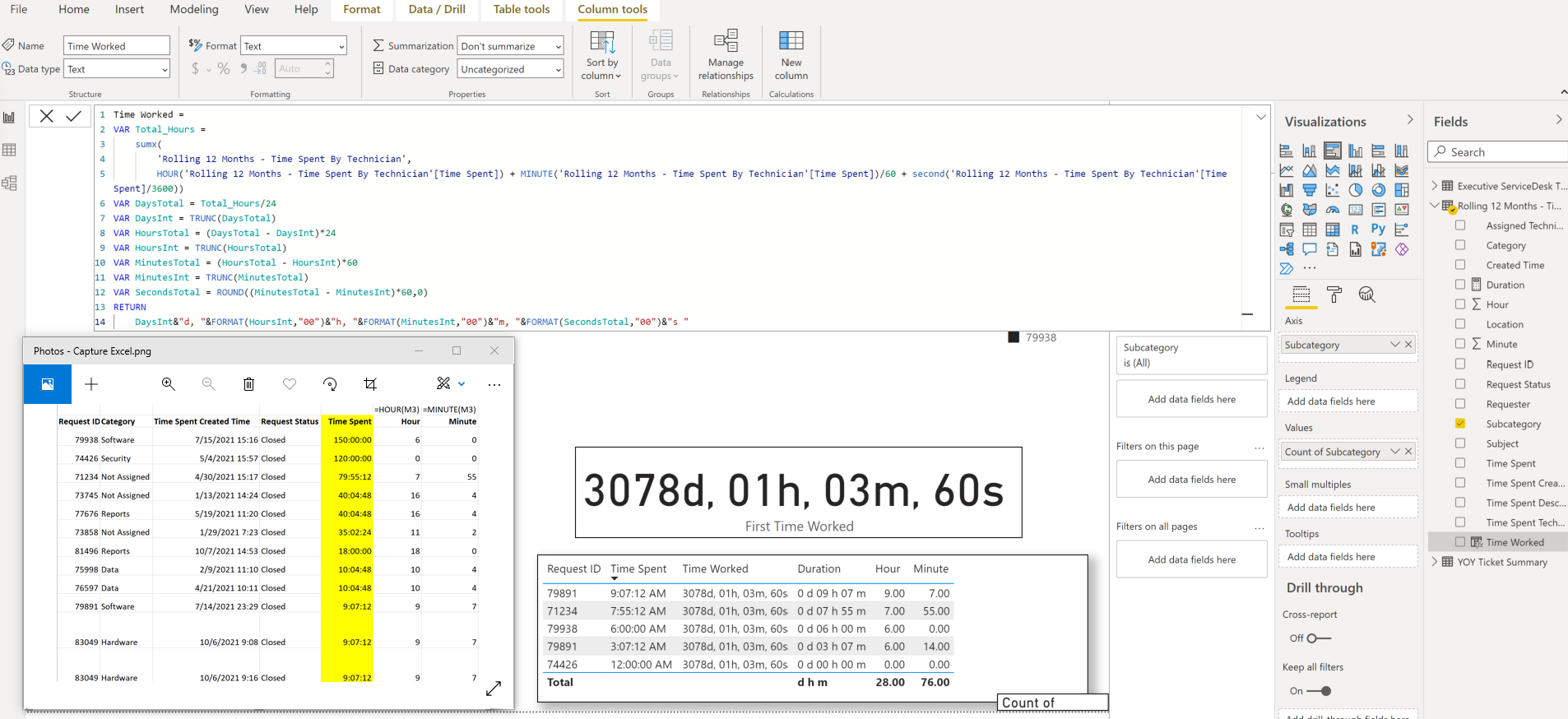The image size is (1568, 719).
Task: Remove Subcategory from the Axis well
Action: (x=1408, y=345)
